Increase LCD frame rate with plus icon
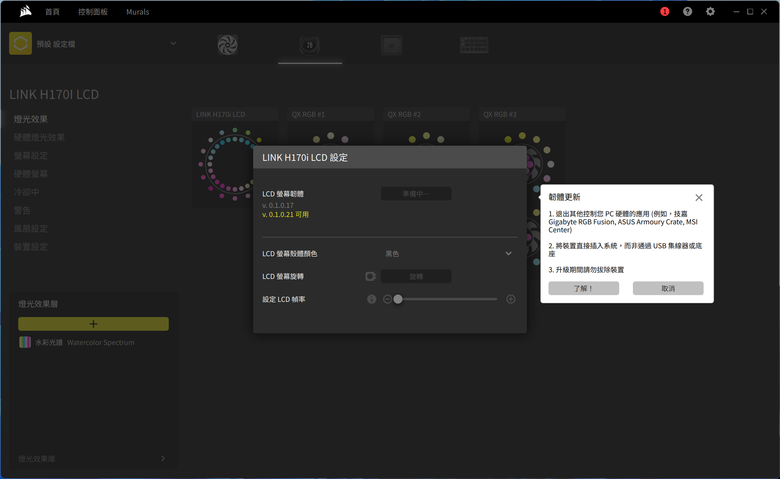Screen dimensions: 780x479 [510, 299]
